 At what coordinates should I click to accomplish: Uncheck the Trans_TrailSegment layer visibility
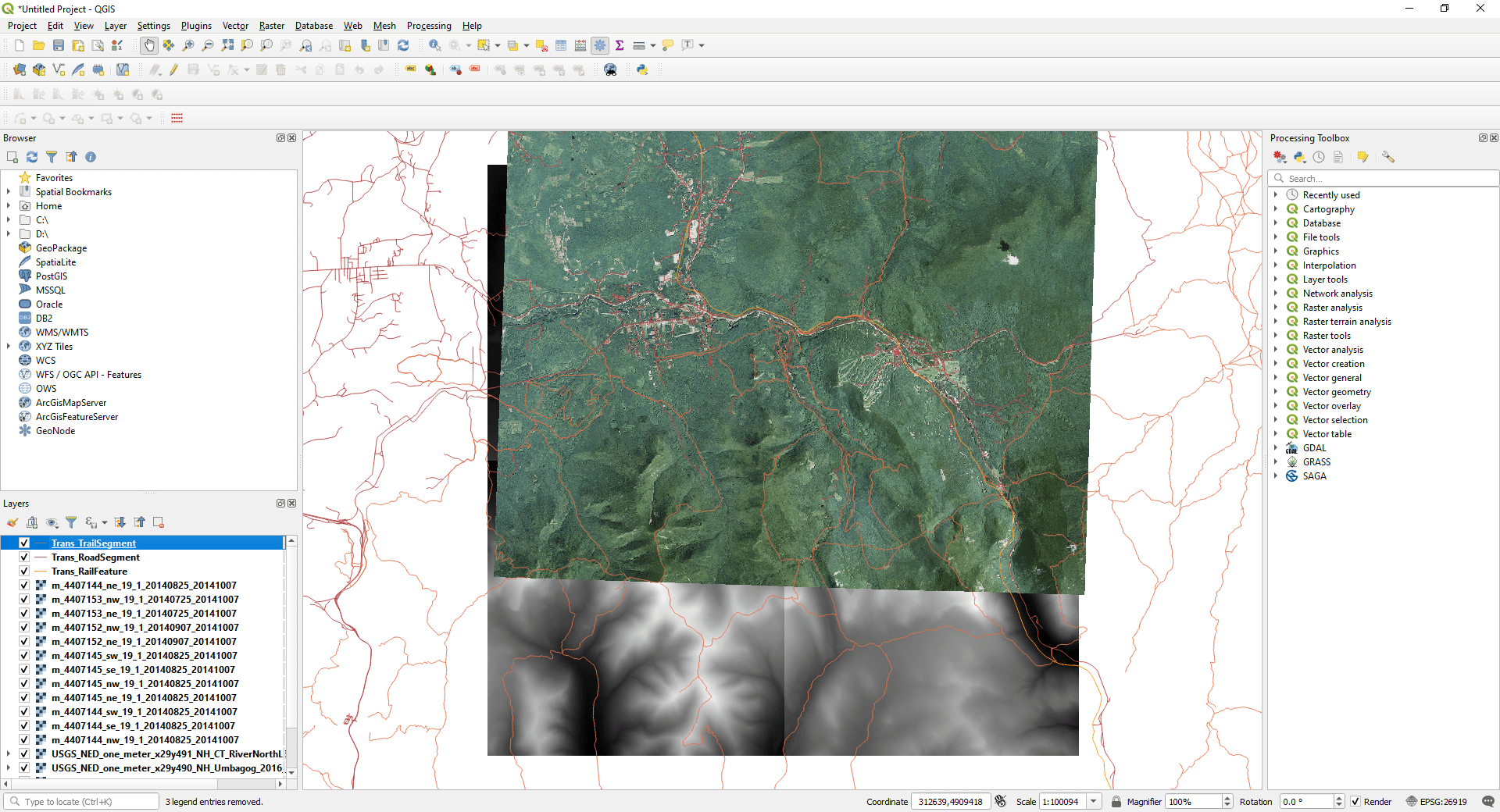click(24, 543)
